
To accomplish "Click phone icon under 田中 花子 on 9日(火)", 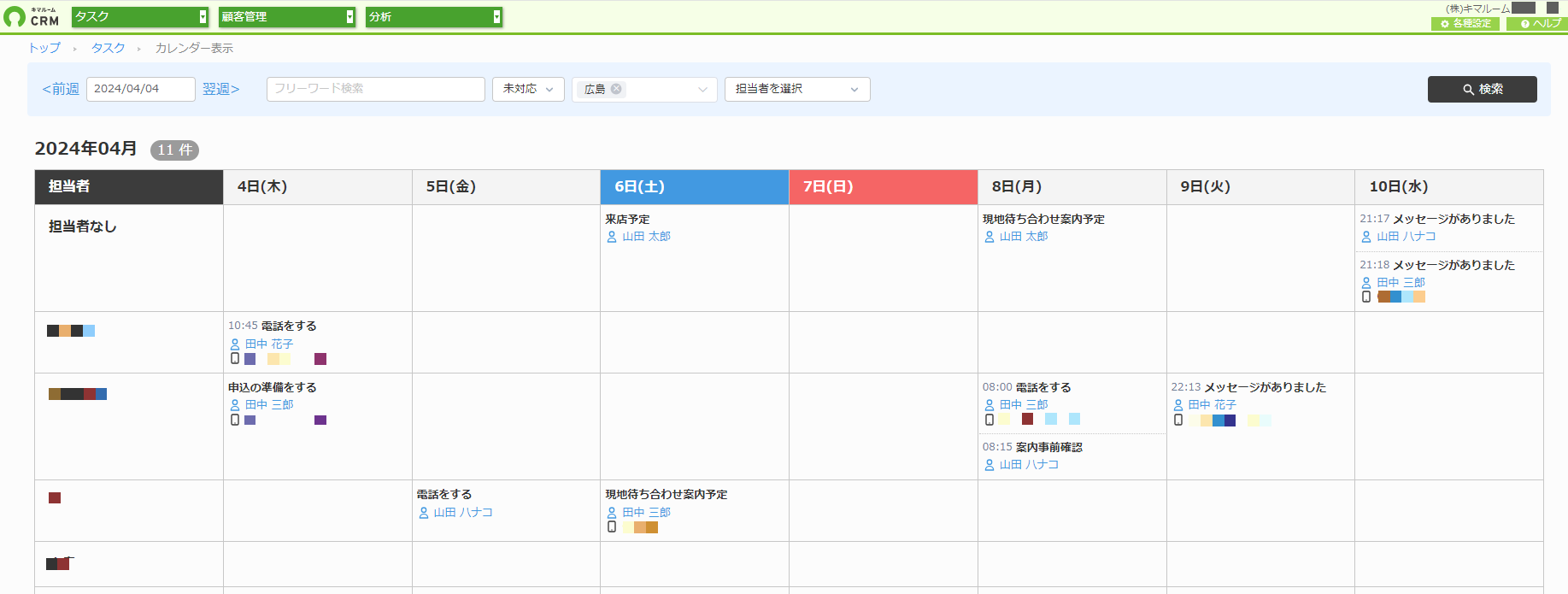I will [1178, 420].
